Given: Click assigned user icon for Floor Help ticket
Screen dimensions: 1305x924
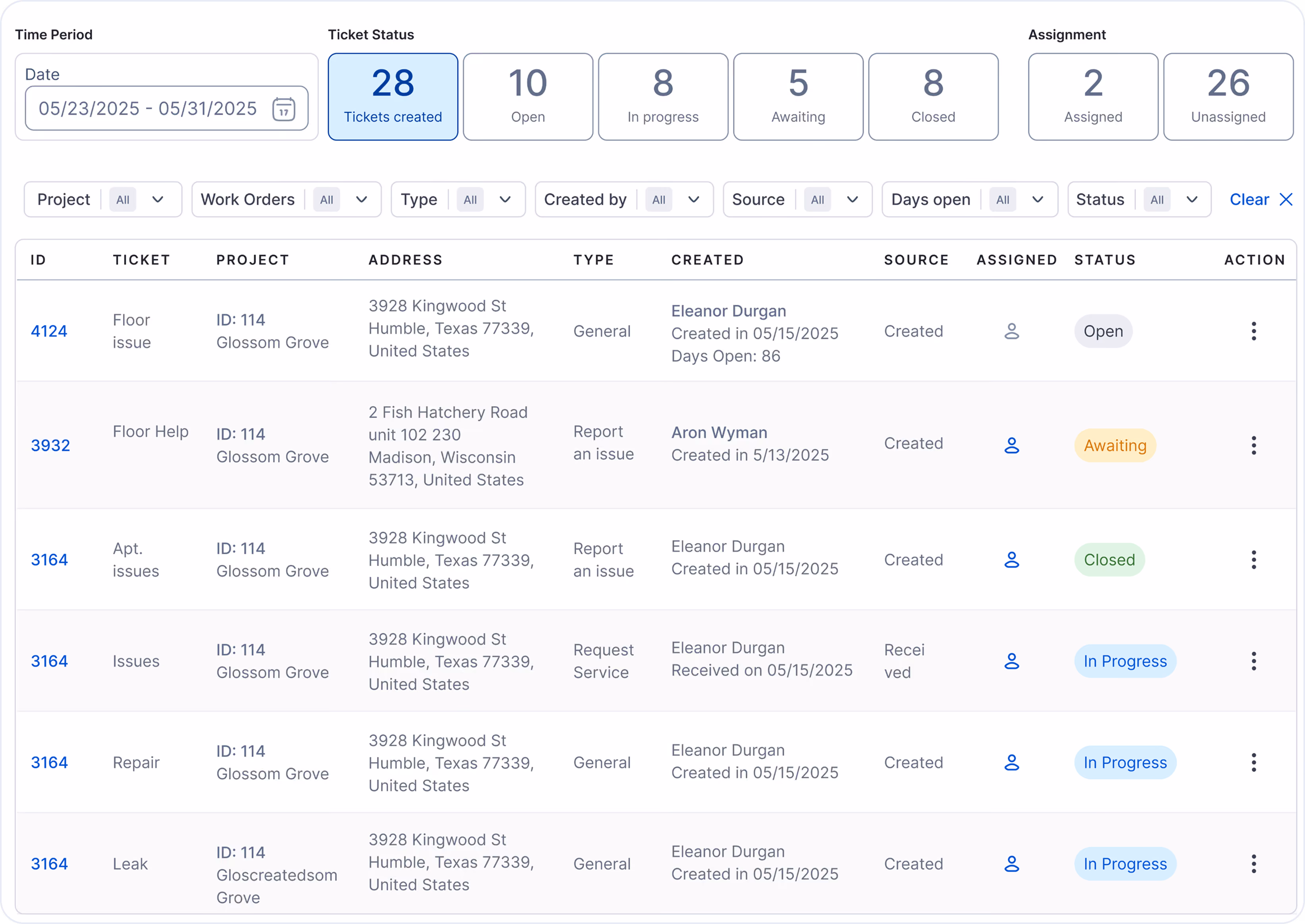Looking at the screenshot, I should click(1011, 445).
